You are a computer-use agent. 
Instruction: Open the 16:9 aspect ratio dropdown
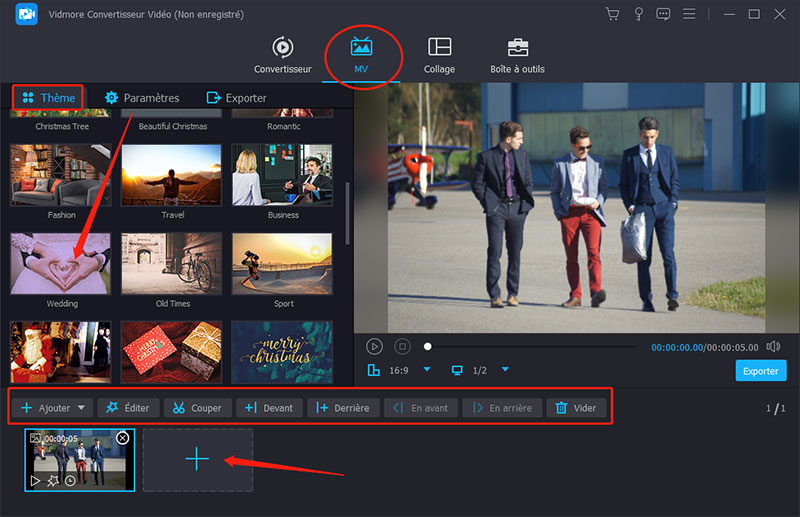(427, 370)
